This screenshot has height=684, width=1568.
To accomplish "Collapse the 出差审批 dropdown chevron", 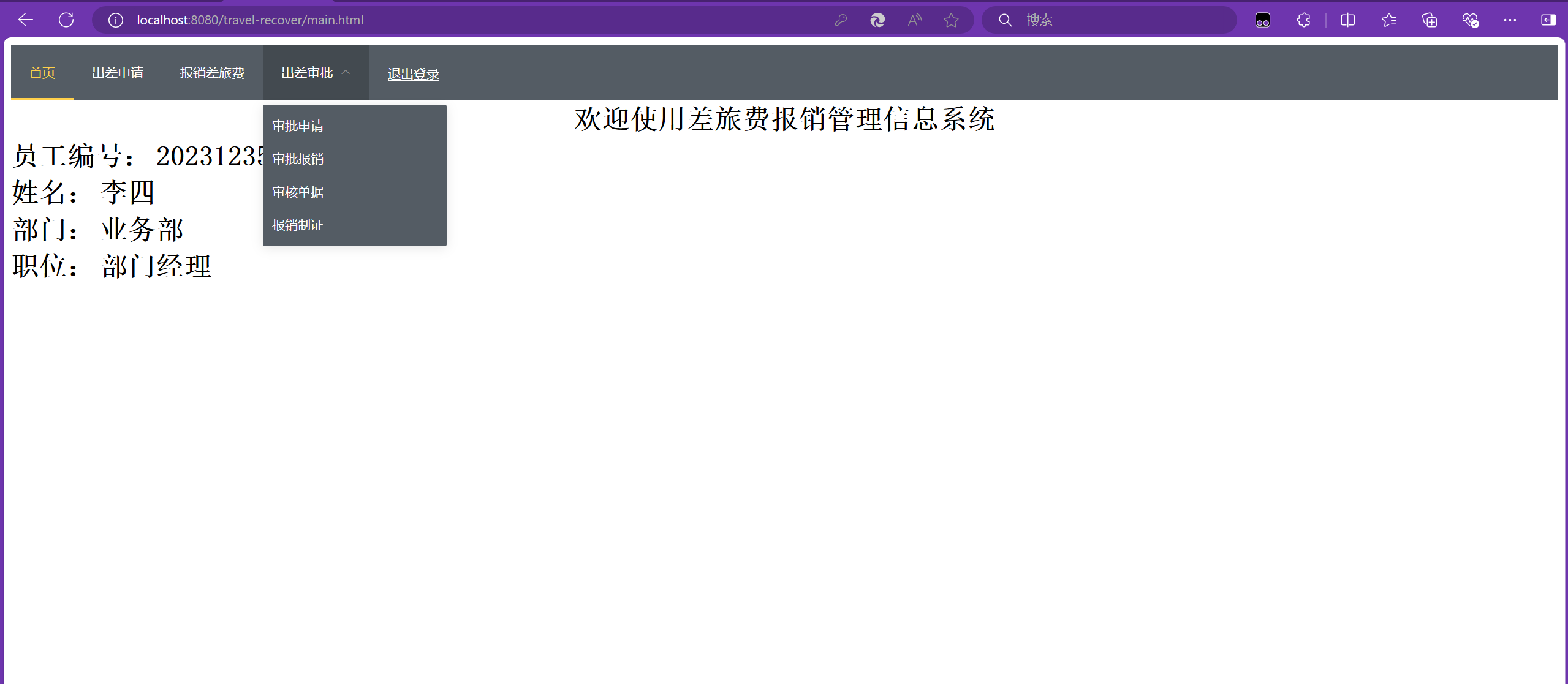I will click(x=346, y=72).
